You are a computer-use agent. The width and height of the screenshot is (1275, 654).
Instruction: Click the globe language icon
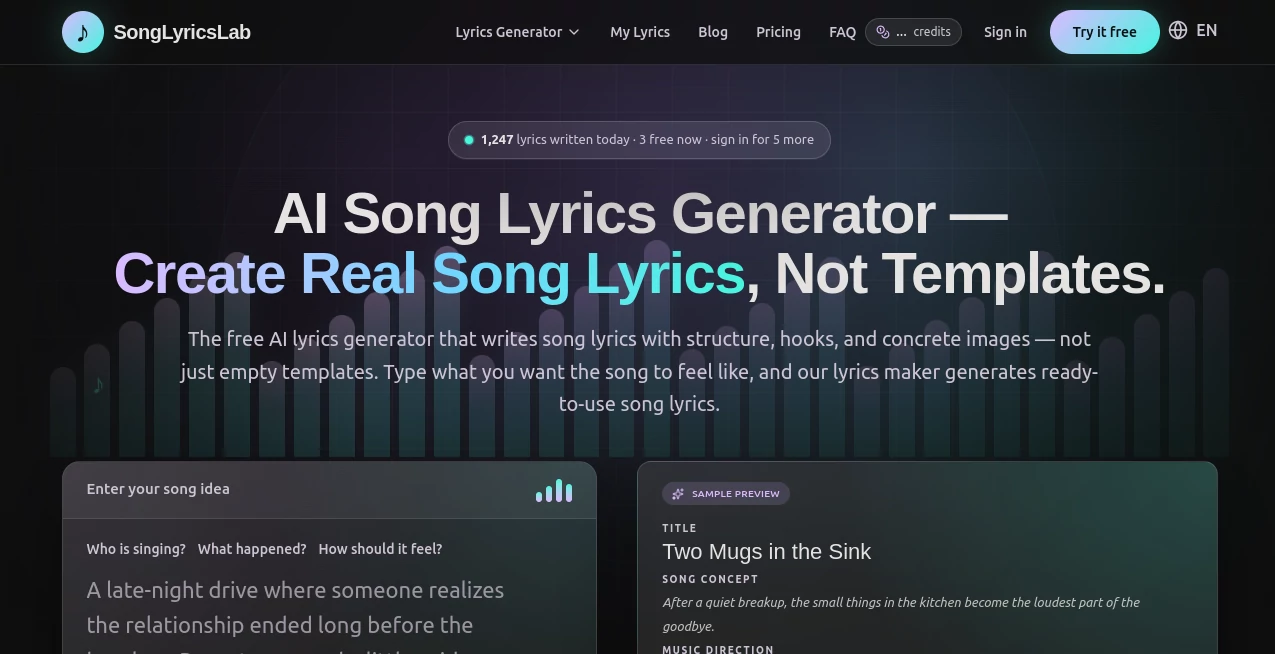coord(1178,30)
